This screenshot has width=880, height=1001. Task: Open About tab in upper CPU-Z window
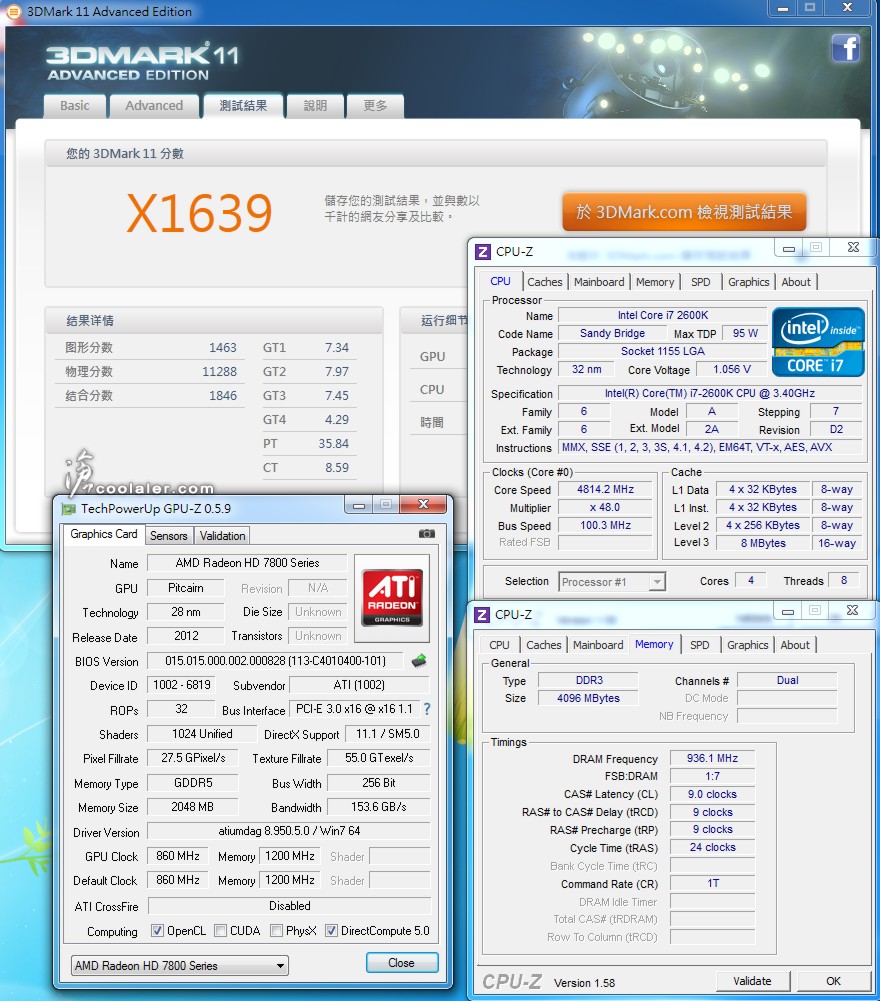796,282
